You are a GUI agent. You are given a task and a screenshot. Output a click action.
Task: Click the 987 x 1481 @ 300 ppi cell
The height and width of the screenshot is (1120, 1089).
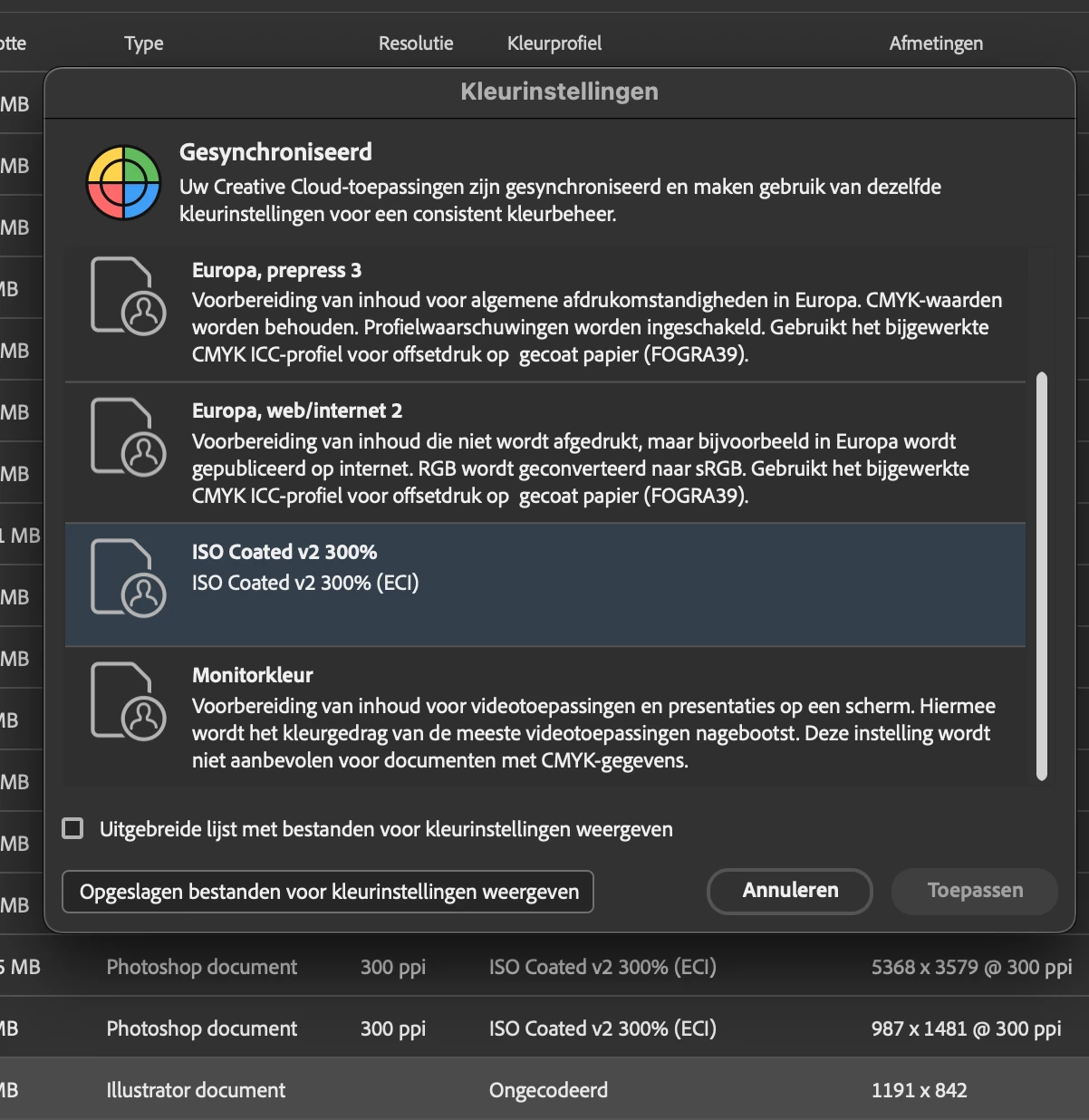(966, 1028)
